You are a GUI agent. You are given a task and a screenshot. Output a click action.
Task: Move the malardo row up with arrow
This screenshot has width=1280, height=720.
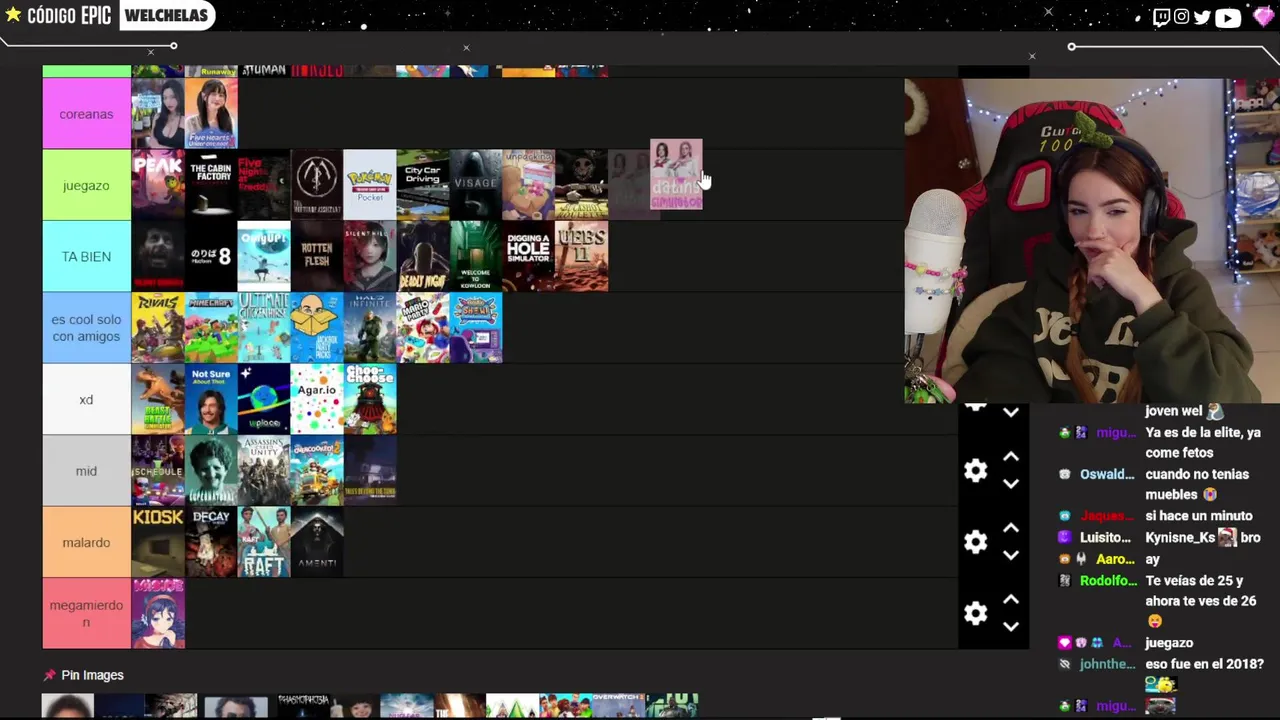pos(1011,528)
